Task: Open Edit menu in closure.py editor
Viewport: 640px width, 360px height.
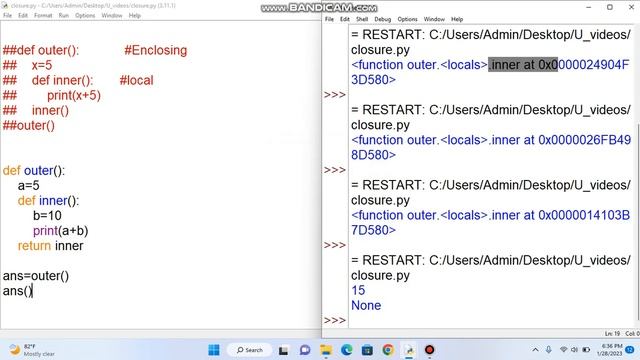Action: tap(23, 16)
